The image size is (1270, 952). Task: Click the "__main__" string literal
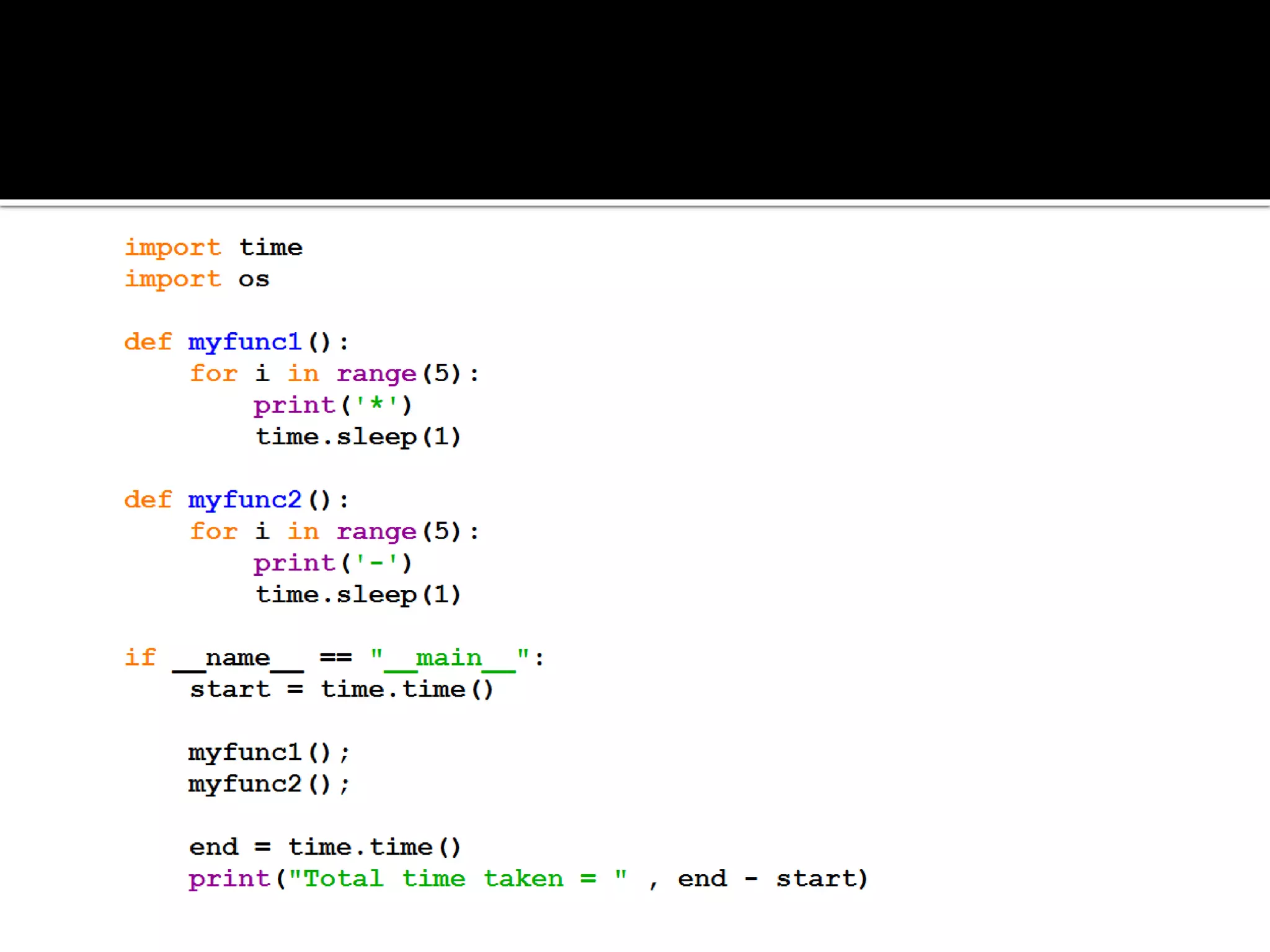pos(449,658)
